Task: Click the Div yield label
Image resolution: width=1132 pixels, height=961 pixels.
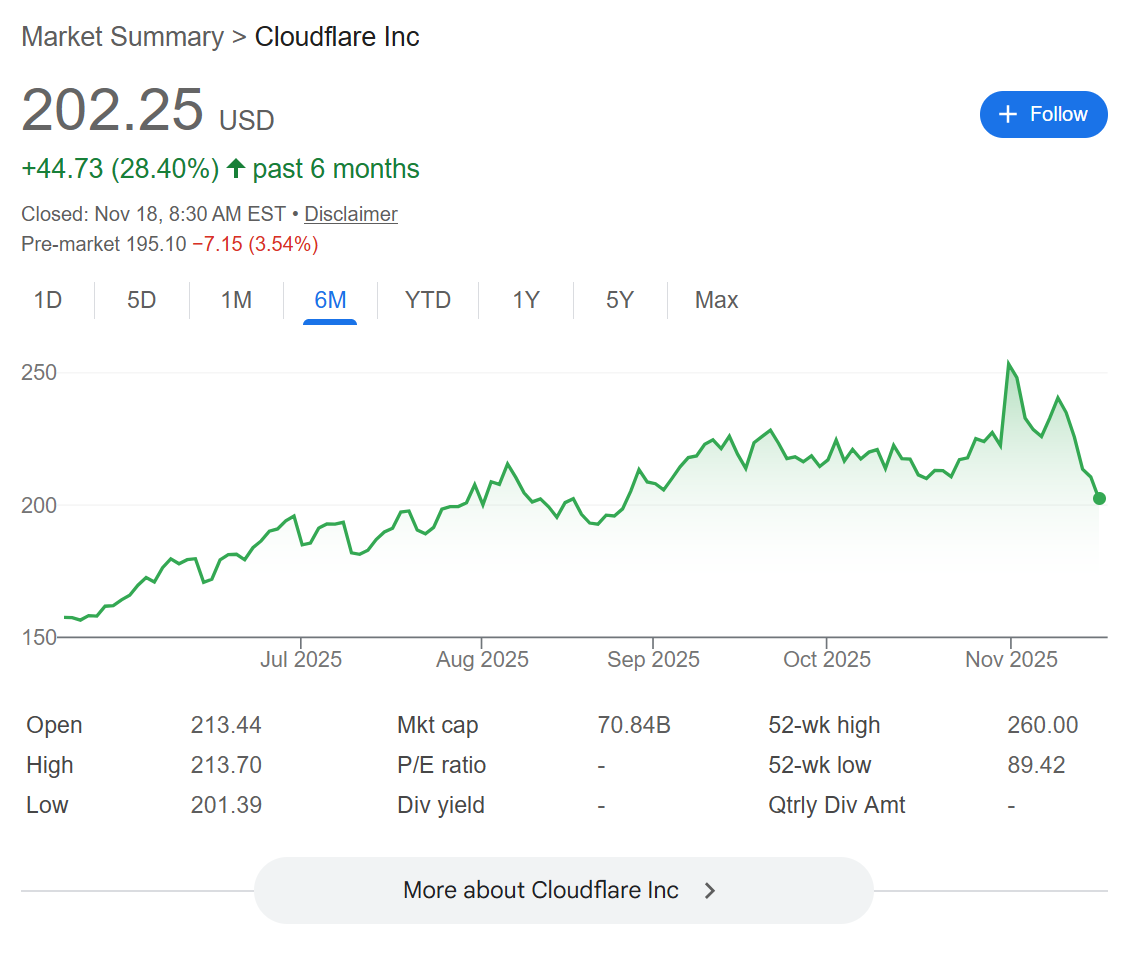Action: coord(440,805)
